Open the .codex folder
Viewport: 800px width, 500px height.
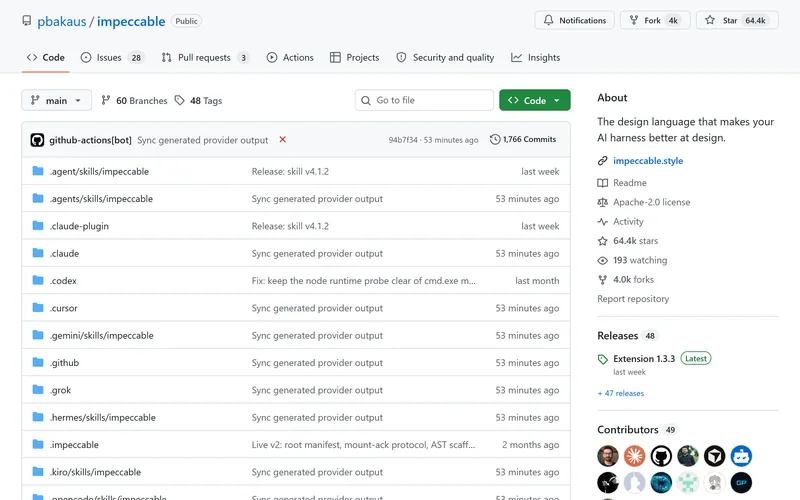[63, 281]
